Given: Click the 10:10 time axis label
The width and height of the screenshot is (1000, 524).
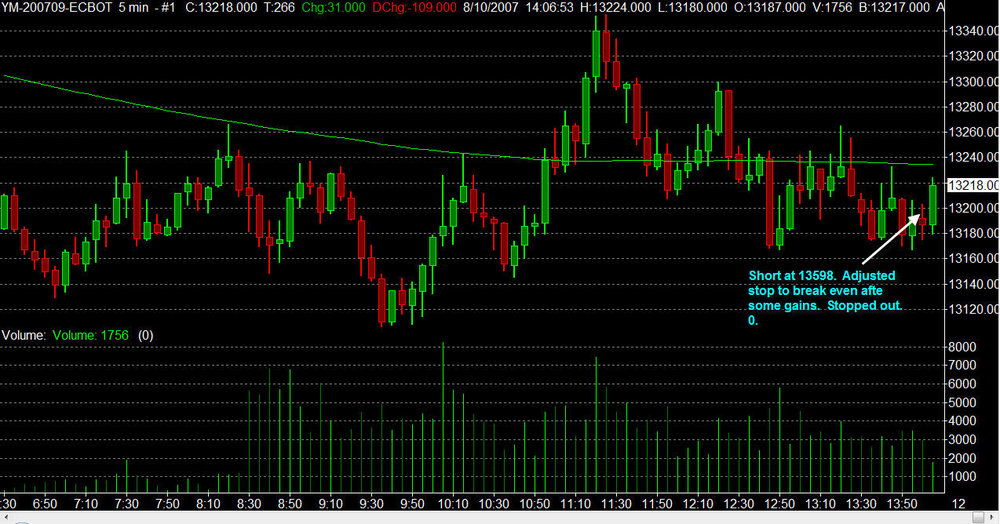Looking at the screenshot, I should (x=453, y=504).
